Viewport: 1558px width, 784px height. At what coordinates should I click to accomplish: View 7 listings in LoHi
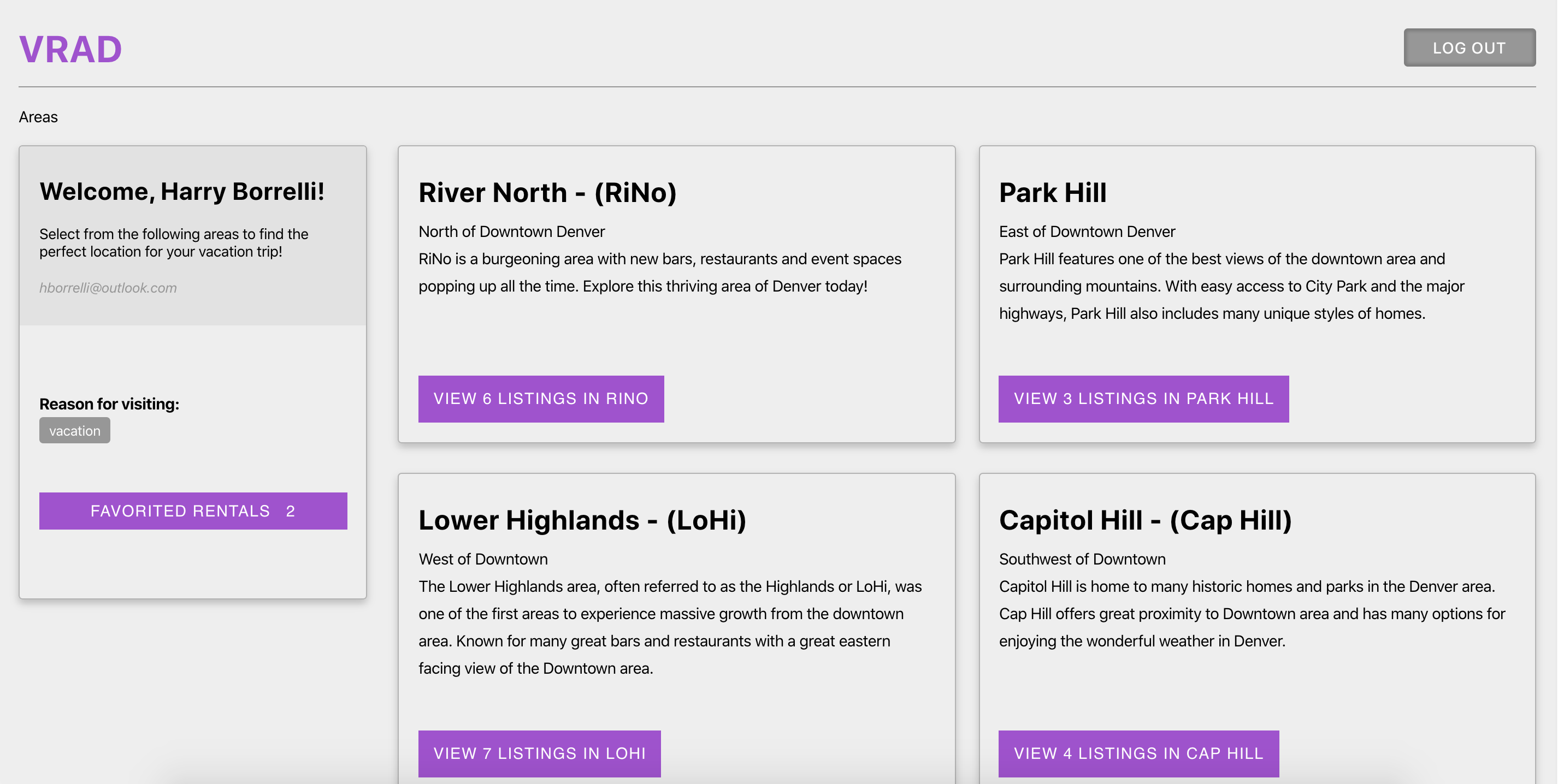(x=539, y=753)
